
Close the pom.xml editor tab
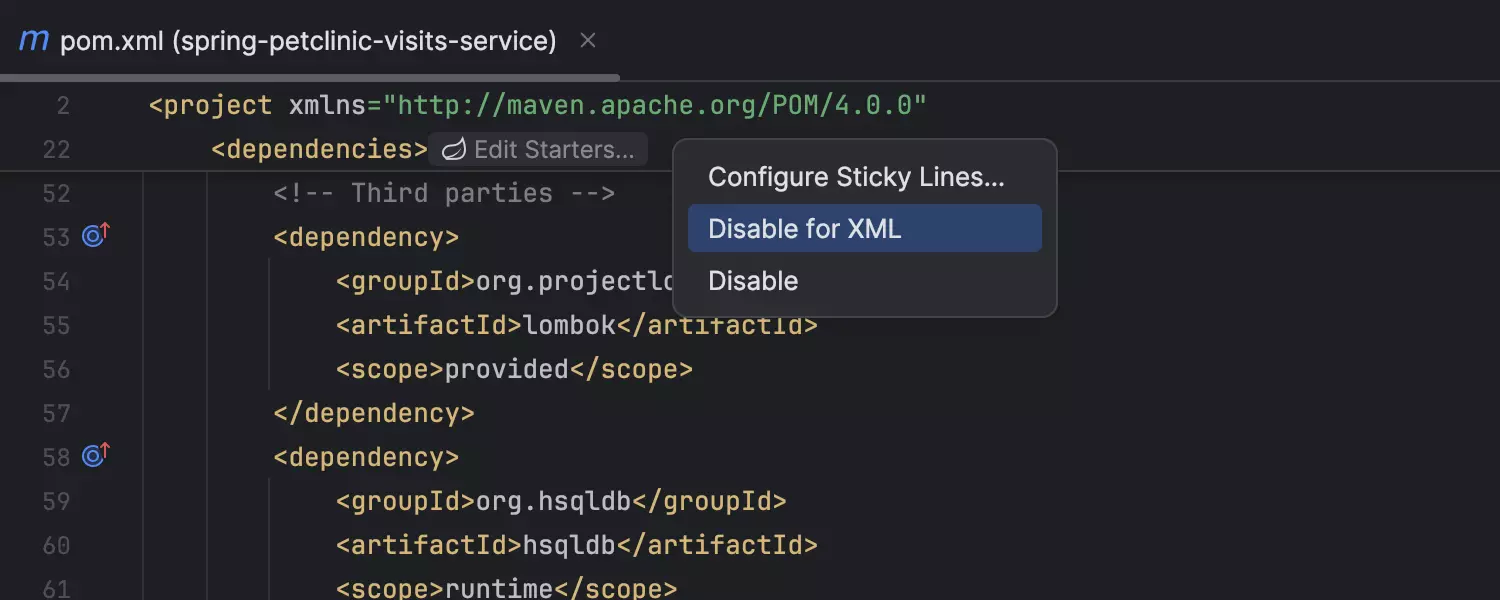[x=588, y=41]
